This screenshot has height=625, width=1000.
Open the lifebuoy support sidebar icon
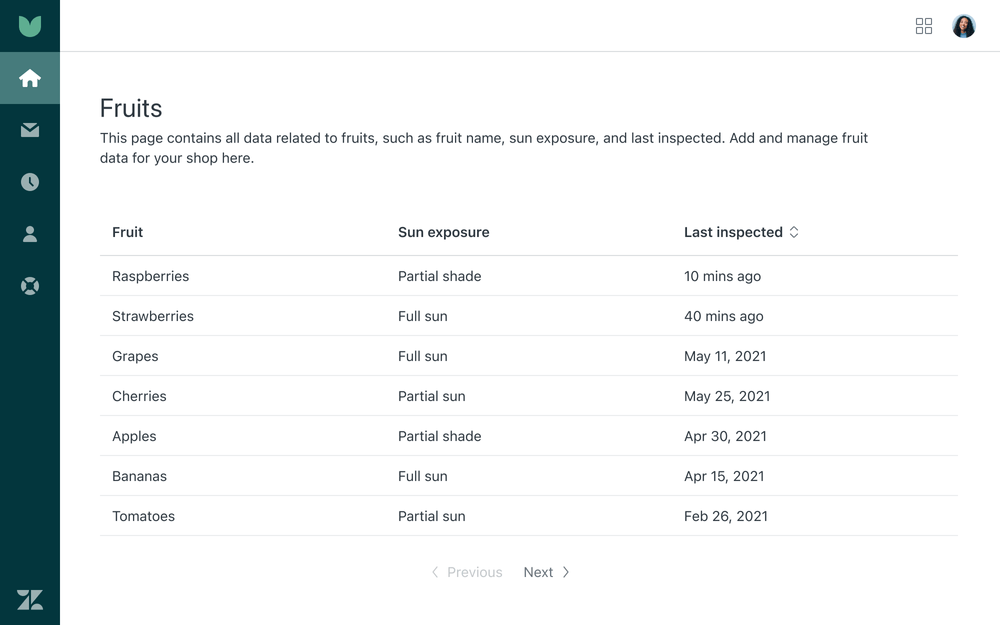[x=30, y=286]
